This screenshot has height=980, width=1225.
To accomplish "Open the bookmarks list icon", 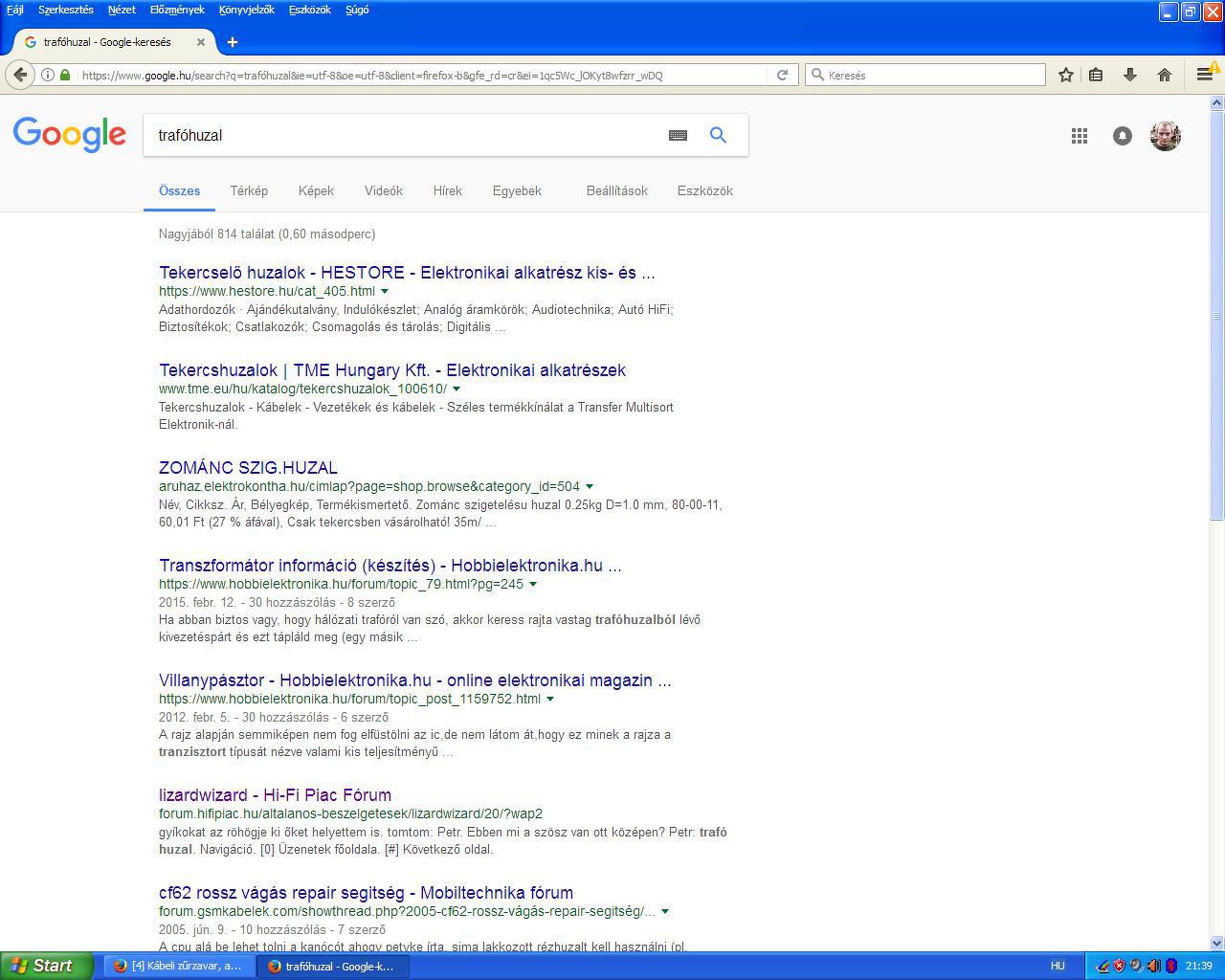I will point(1097,75).
